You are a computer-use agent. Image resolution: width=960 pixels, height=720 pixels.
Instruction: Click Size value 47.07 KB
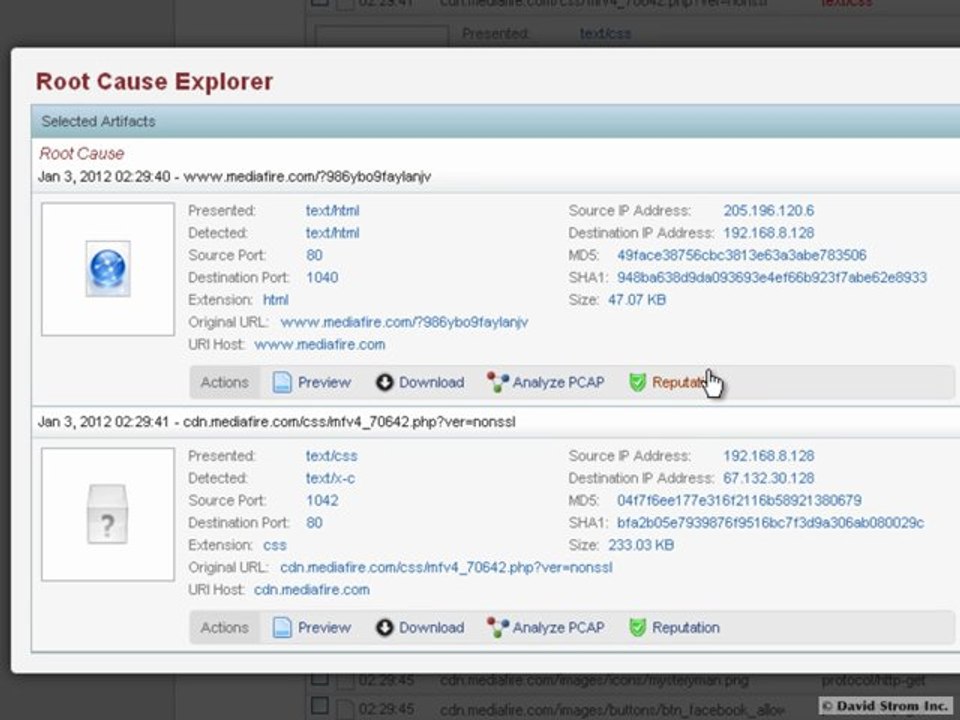[x=637, y=300]
